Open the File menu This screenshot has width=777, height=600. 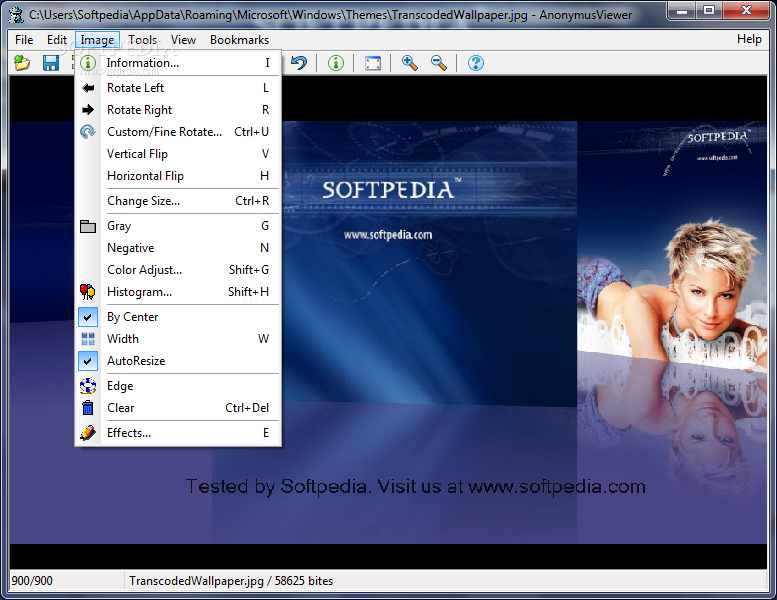click(x=24, y=40)
